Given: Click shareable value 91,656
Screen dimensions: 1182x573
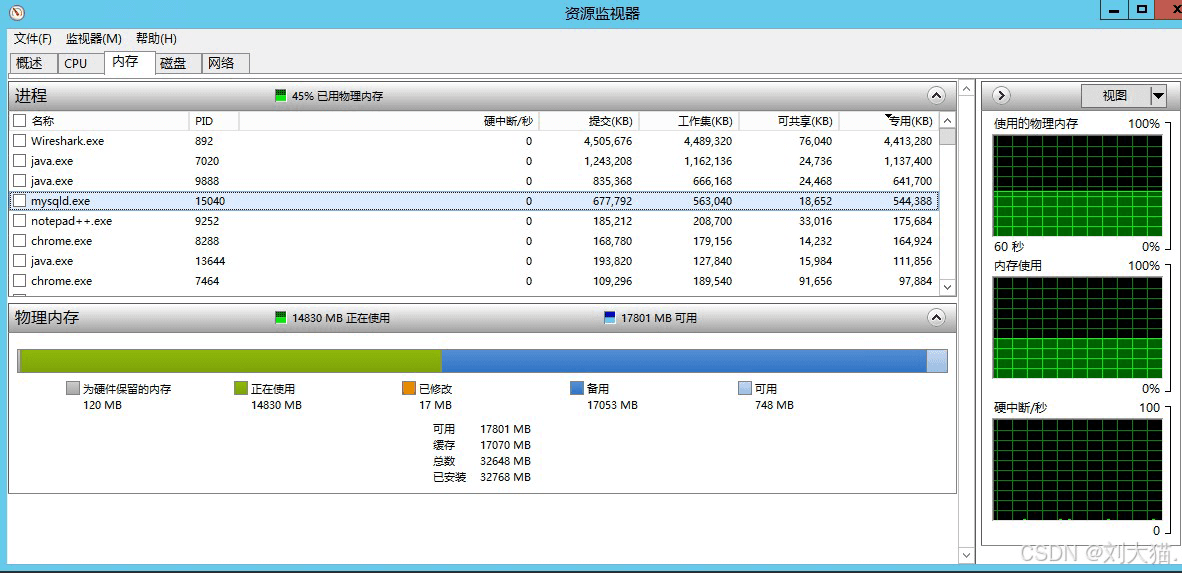Looking at the screenshot, I should point(813,280).
